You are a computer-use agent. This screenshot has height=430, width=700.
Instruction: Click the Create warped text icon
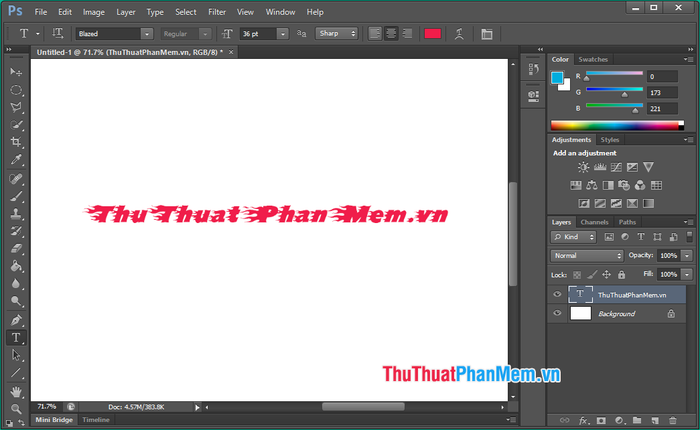(x=459, y=34)
